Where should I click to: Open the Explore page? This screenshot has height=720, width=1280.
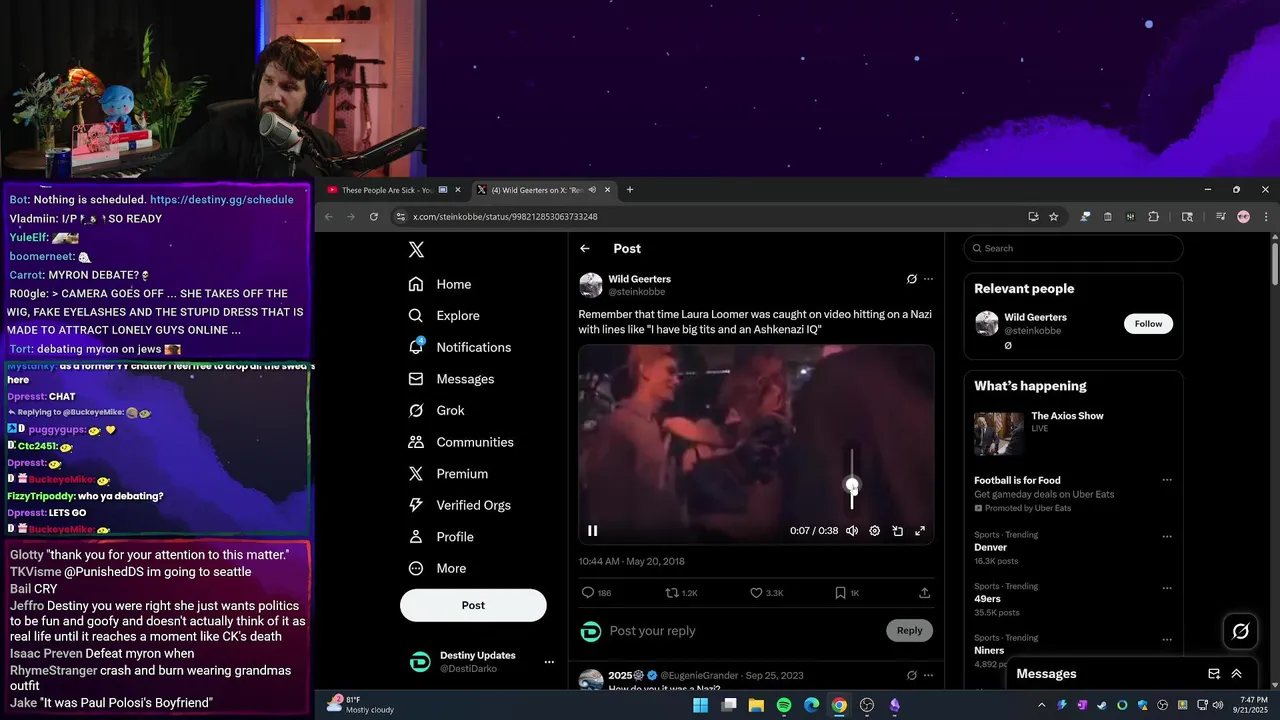(444, 316)
